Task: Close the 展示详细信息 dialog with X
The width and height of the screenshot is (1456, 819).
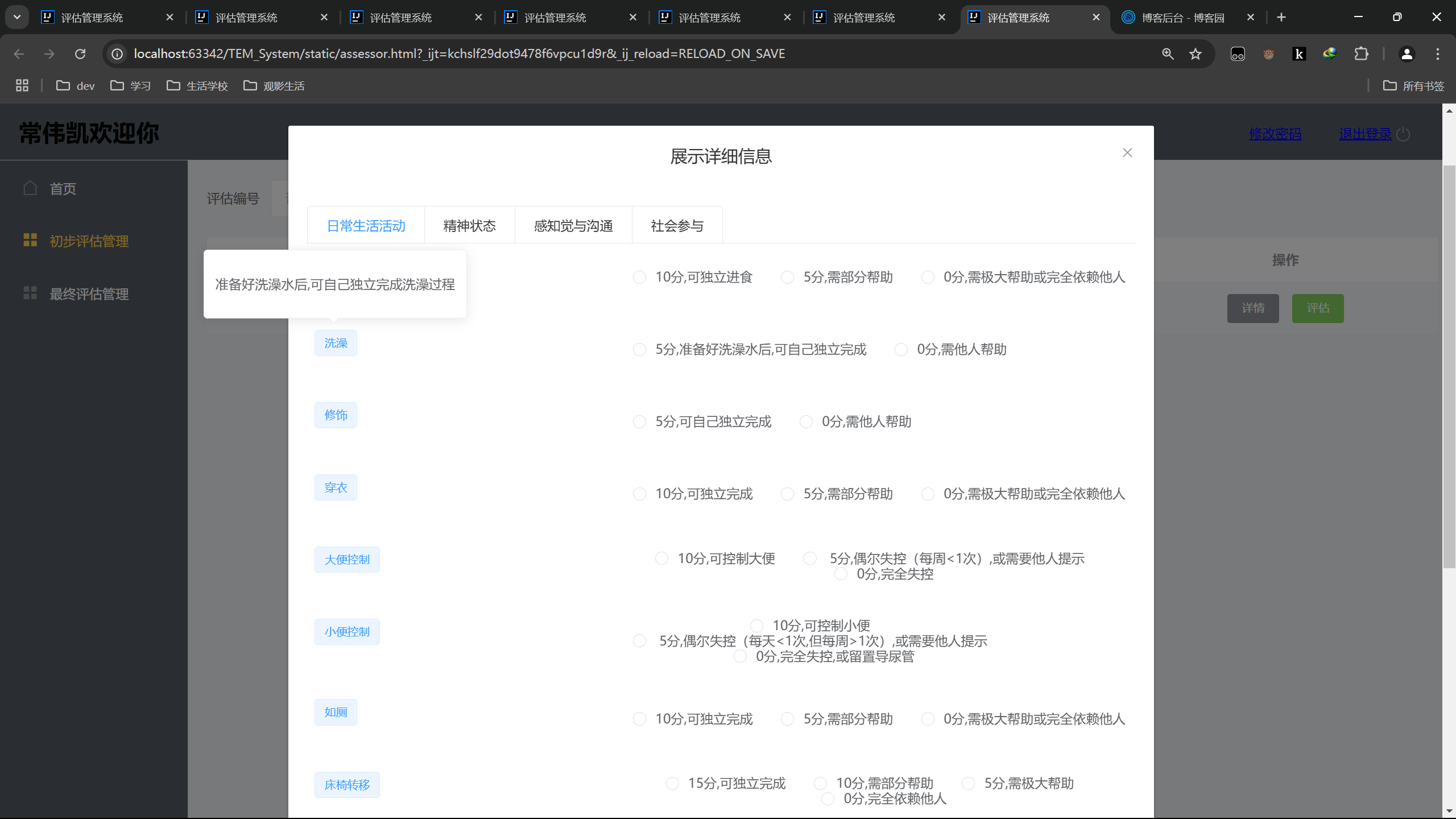Action: tap(1127, 152)
